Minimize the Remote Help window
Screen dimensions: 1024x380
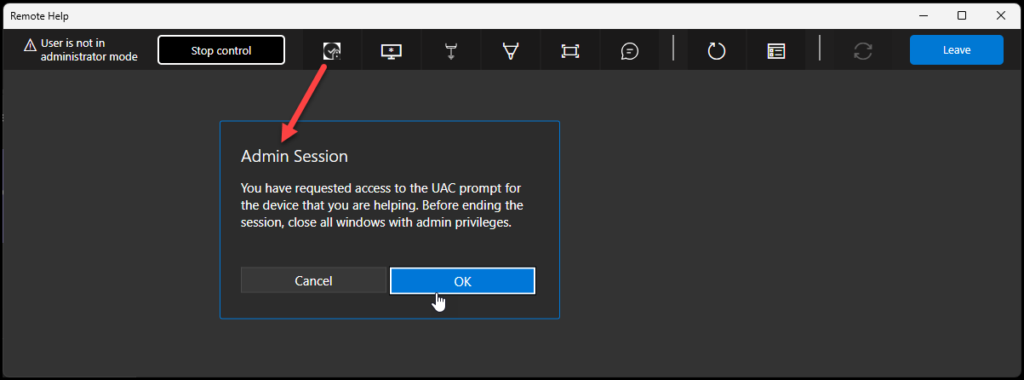pos(923,16)
